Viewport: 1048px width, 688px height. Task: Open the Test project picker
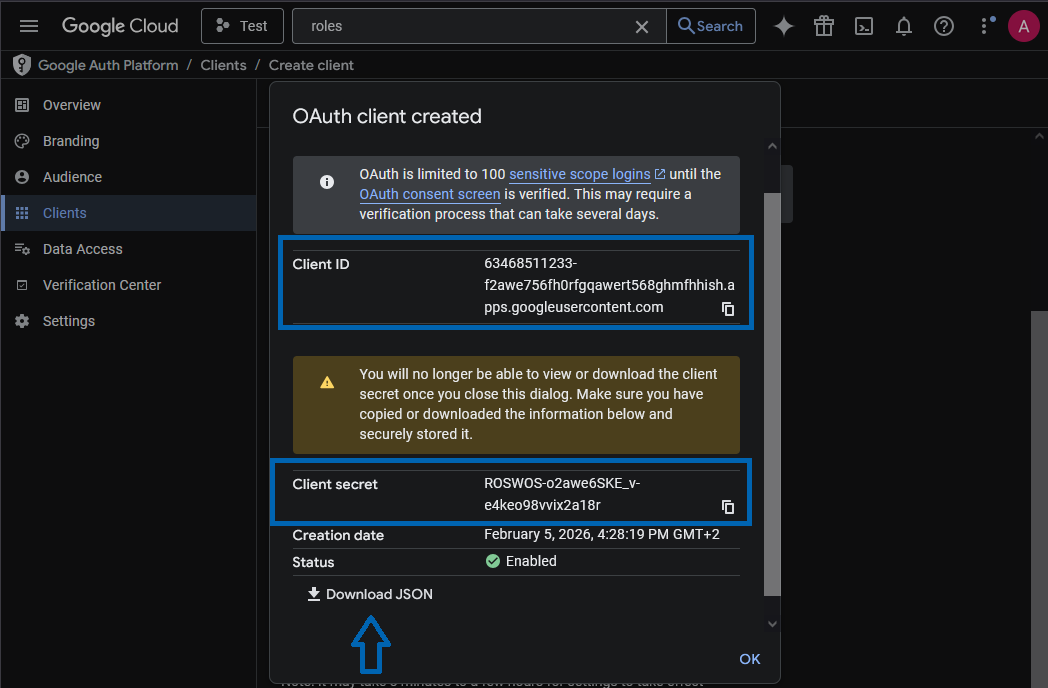click(x=242, y=26)
